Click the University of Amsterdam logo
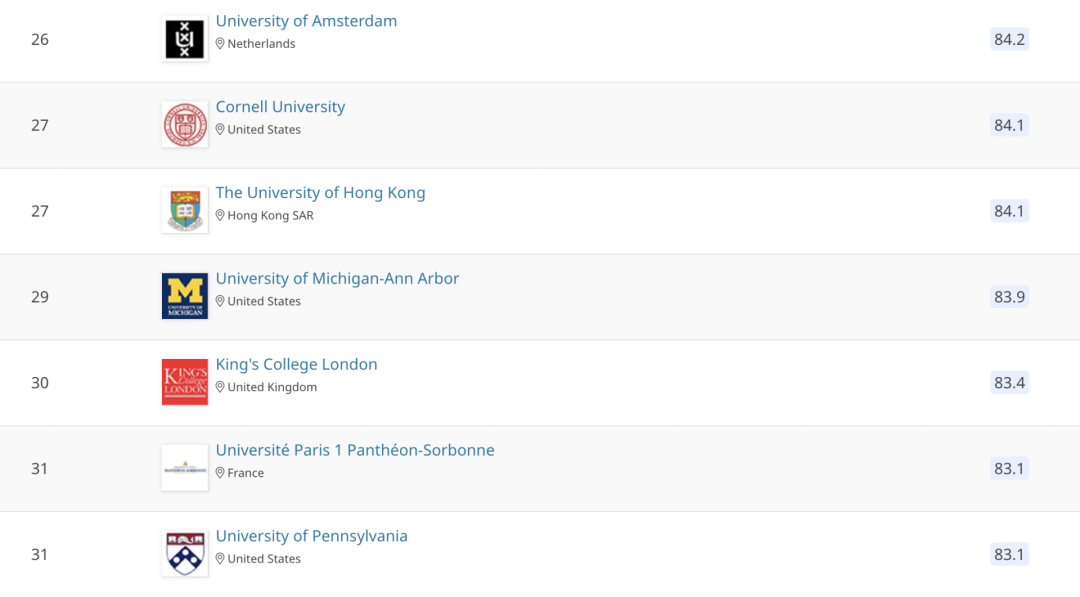The height and width of the screenshot is (597, 1080). point(185,39)
